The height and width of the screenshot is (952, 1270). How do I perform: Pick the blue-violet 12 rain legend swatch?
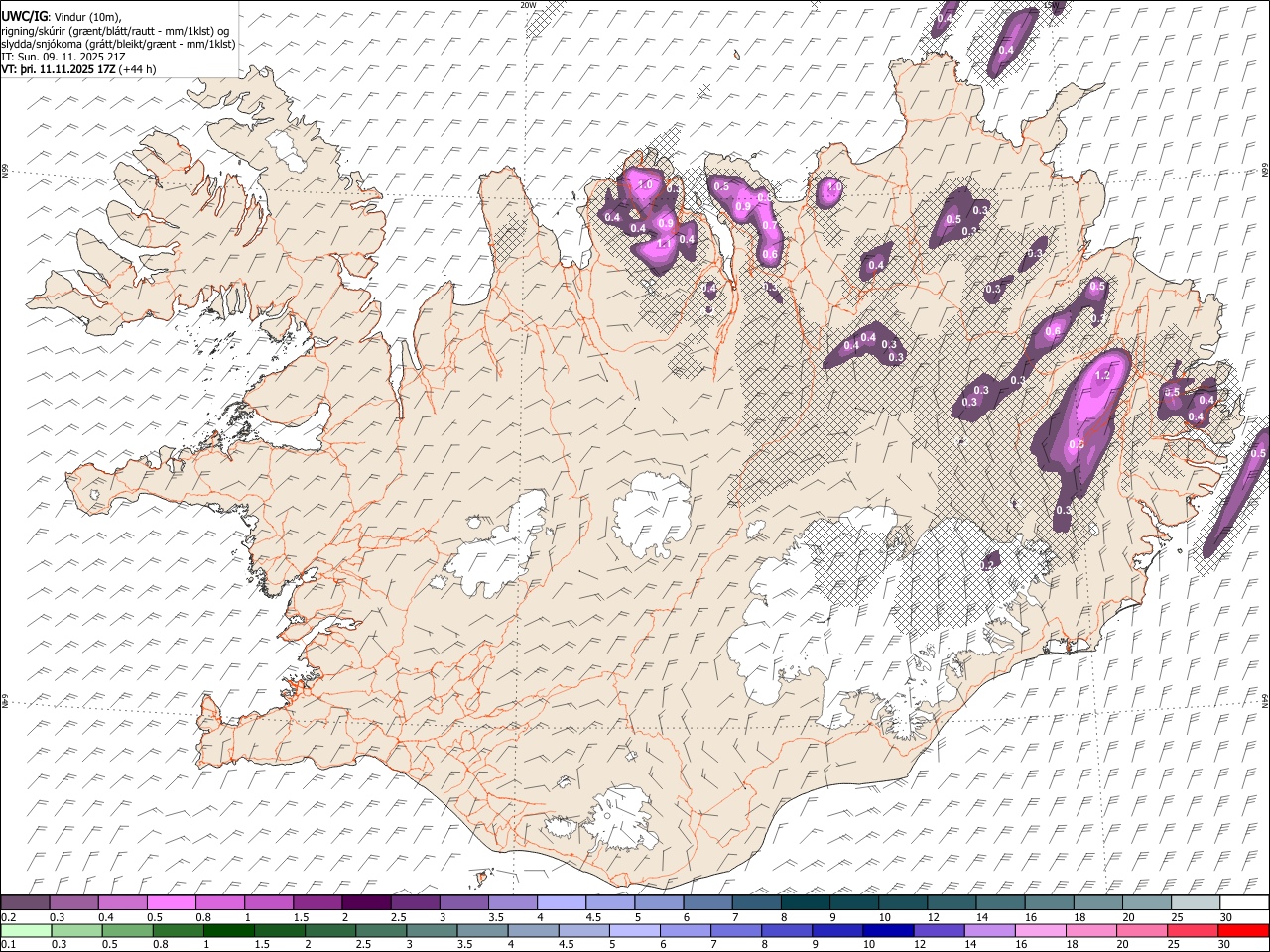tap(939, 930)
